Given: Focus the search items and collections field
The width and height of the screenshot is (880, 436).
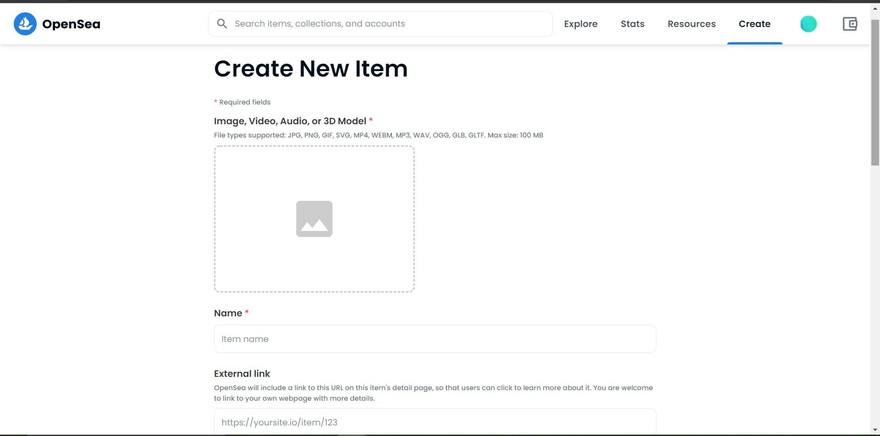Looking at the screenshot, I should pos(390,24).
